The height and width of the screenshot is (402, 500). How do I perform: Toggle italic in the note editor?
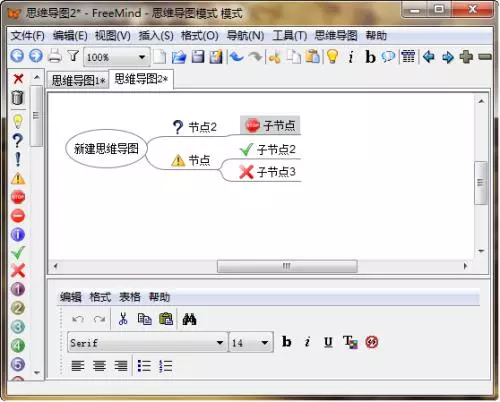[x=307, y=342]
